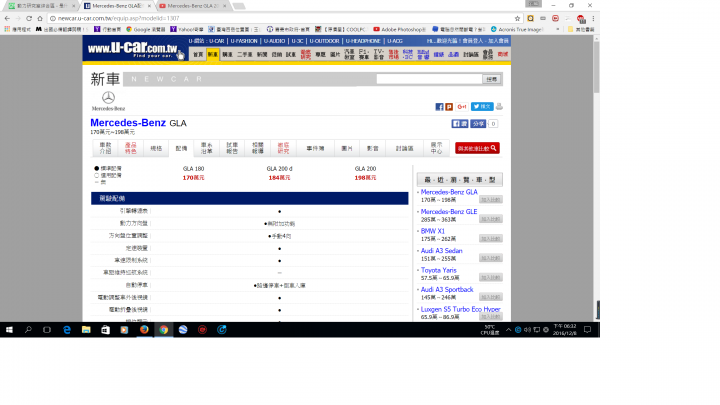720x405 pixels.
Task: Add BMW X1 to comparison button
Action: tap(490, 238)
